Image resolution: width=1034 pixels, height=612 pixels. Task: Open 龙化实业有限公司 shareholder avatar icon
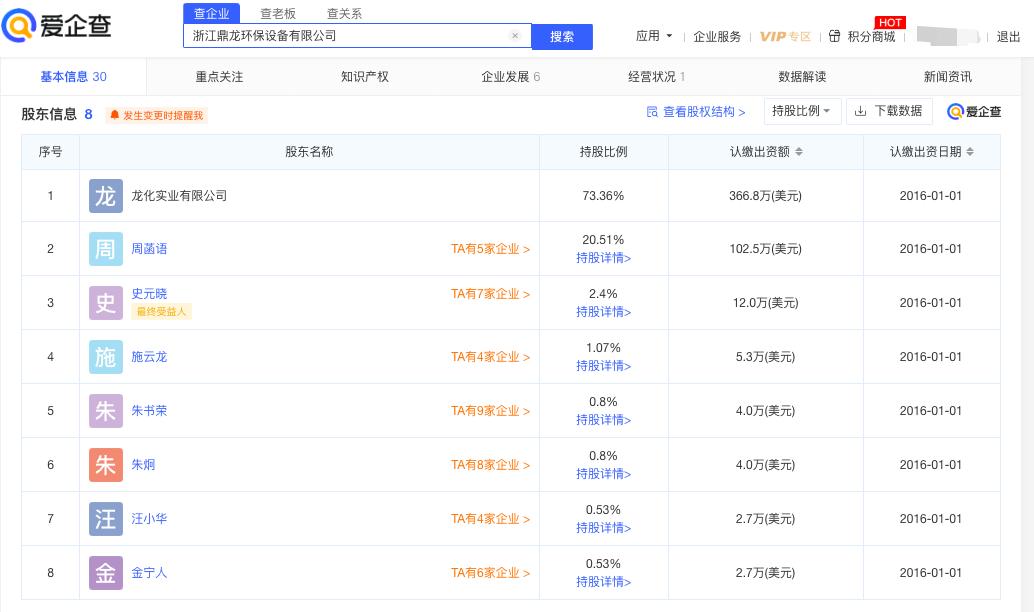105,195
